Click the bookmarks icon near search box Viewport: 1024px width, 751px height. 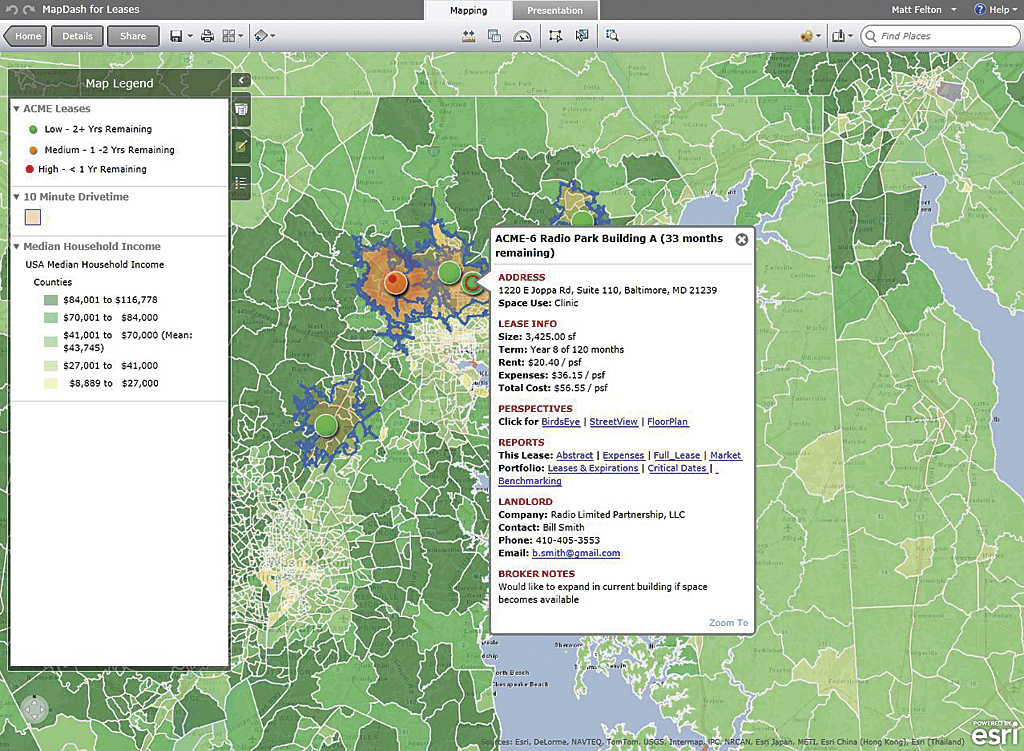click(839, 36)
